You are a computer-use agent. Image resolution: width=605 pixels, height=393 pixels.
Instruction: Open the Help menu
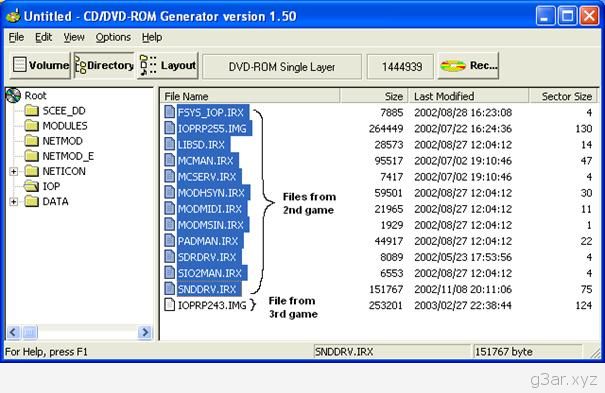(x=152, y=37)
